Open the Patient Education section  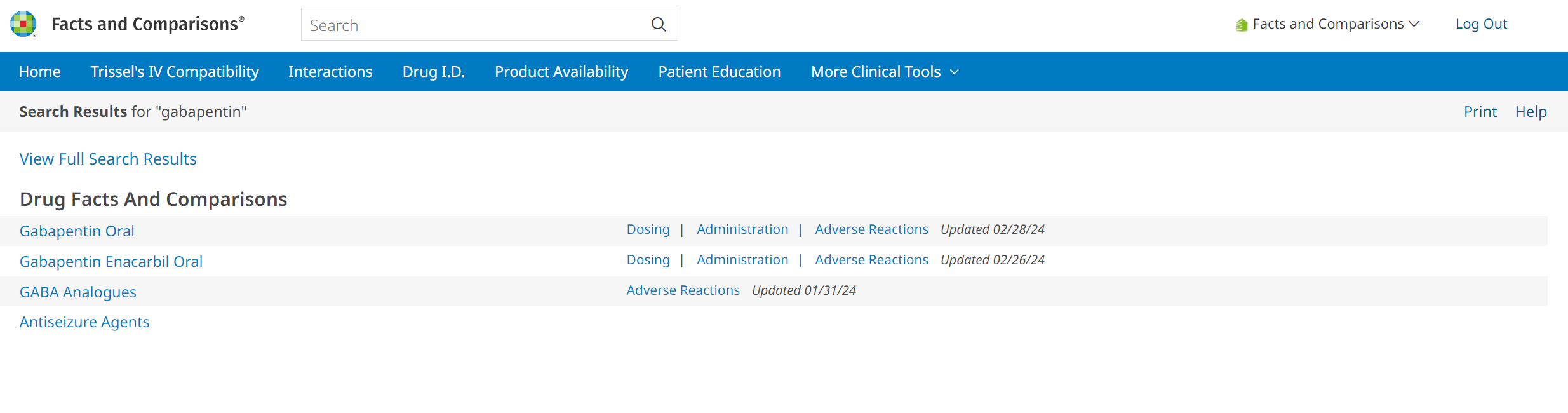click(x=719, y=72)
